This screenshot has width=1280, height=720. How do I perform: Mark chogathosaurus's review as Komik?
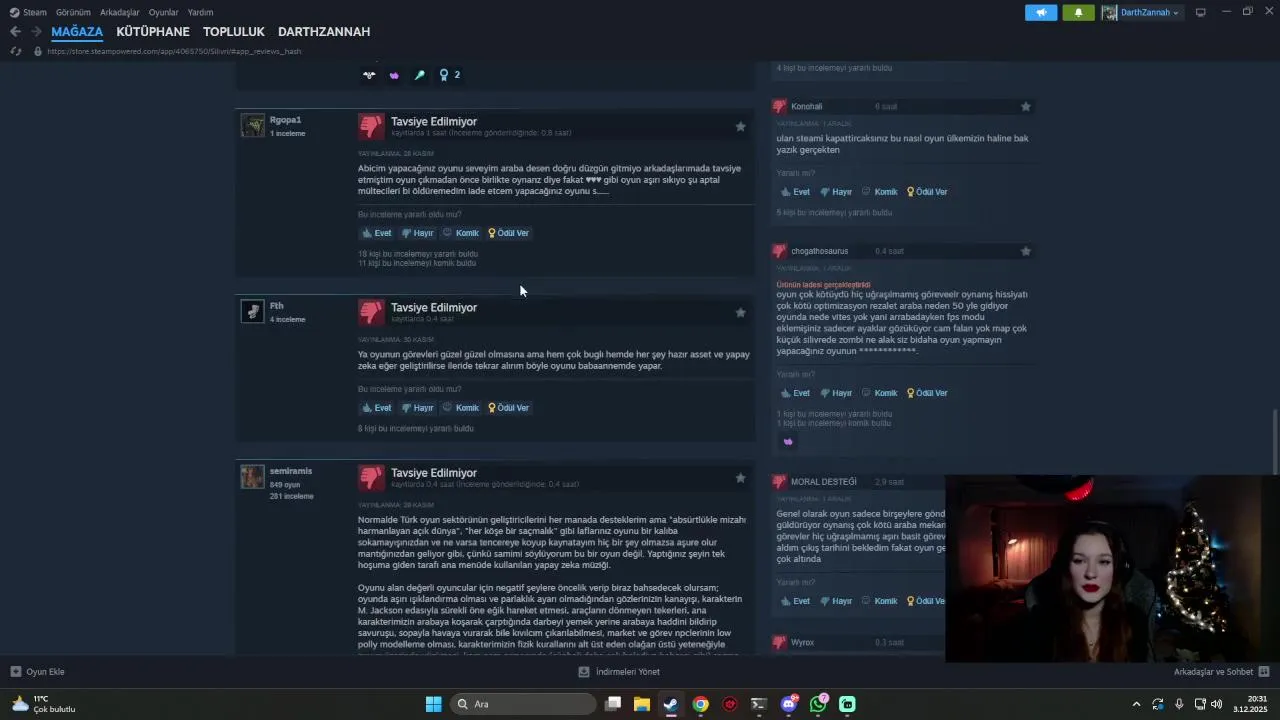point(880,393)
